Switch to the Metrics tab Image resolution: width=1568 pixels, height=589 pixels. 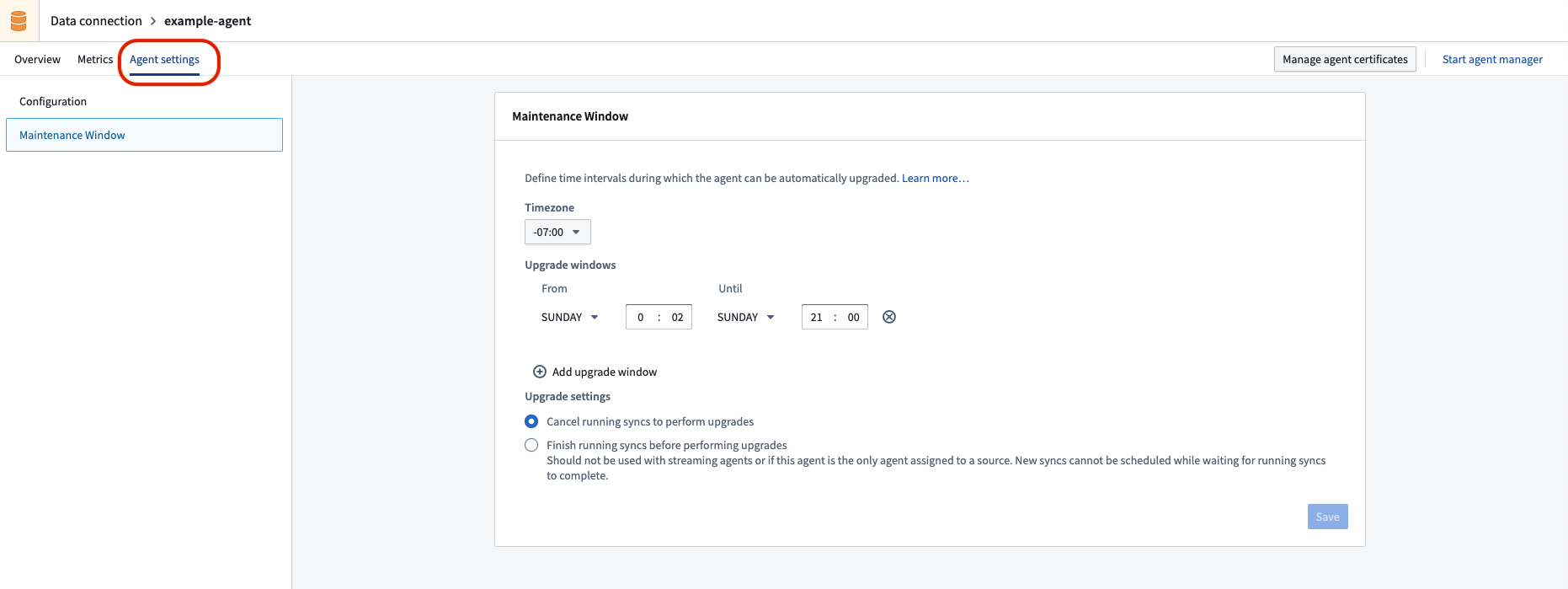click(95, 59)
